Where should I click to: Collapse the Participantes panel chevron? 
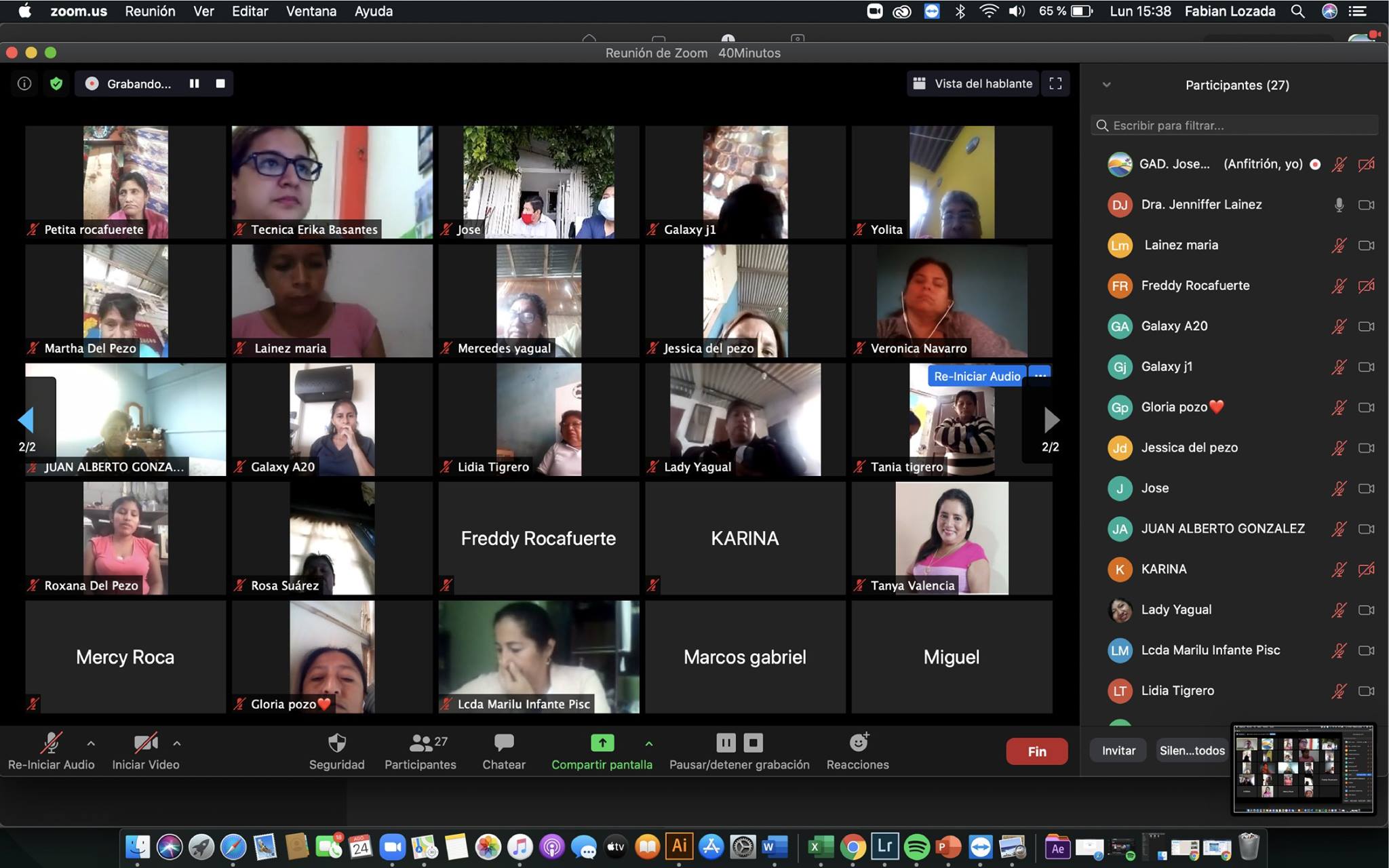tap(1106, 85)
